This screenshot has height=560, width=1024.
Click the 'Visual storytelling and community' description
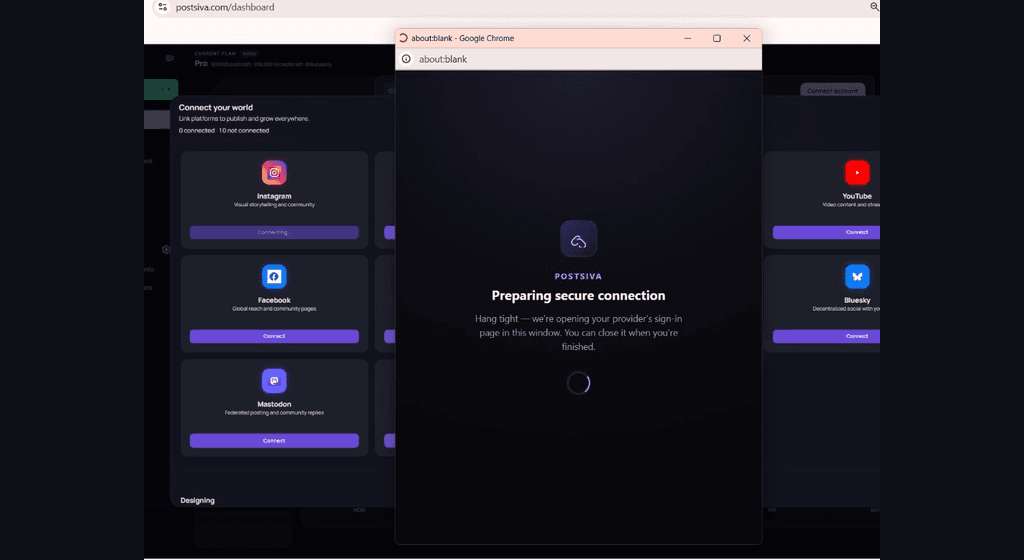click(x=274, y=205)
